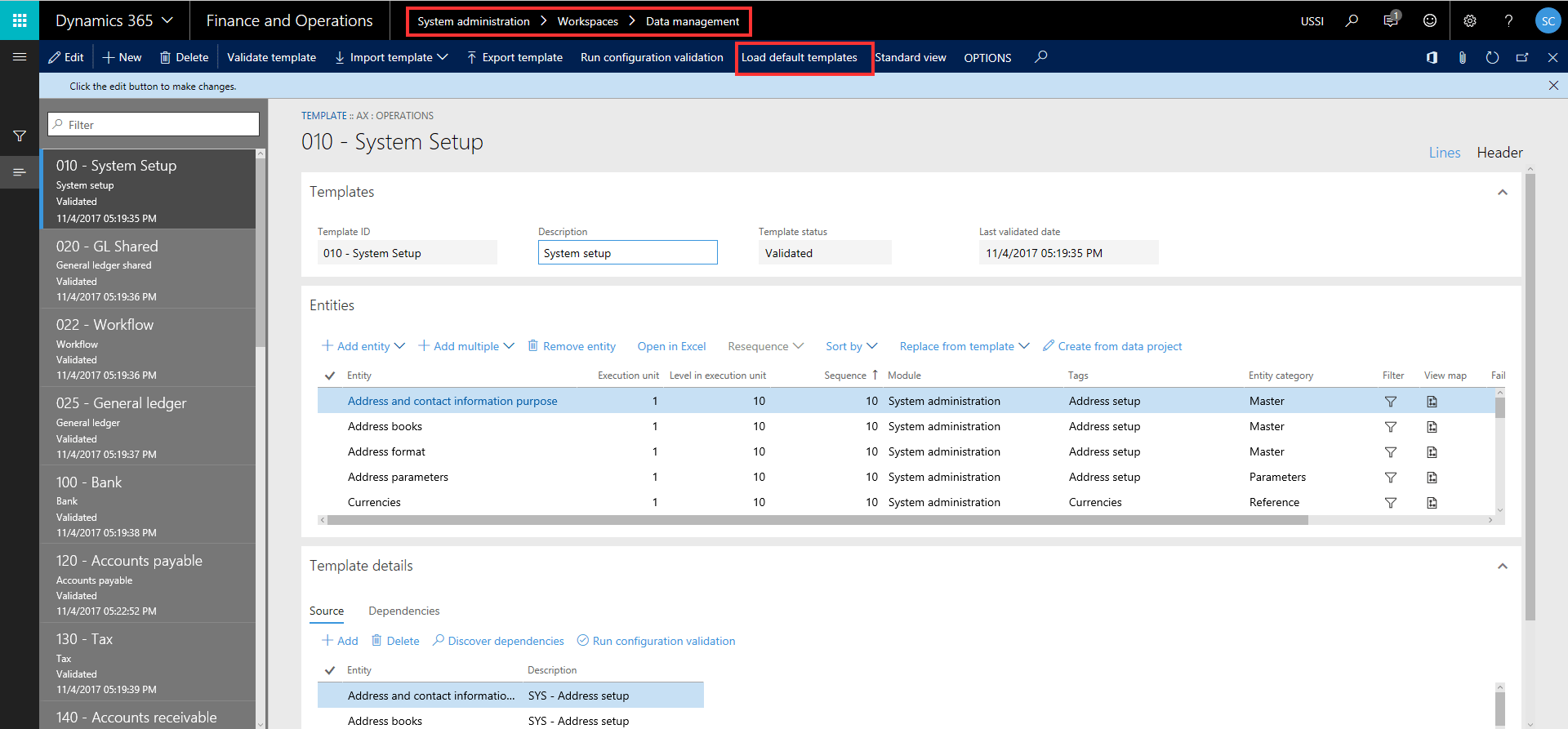
Task: Click the top-bar search magnifier icon
Action: tap(1352, 20)
